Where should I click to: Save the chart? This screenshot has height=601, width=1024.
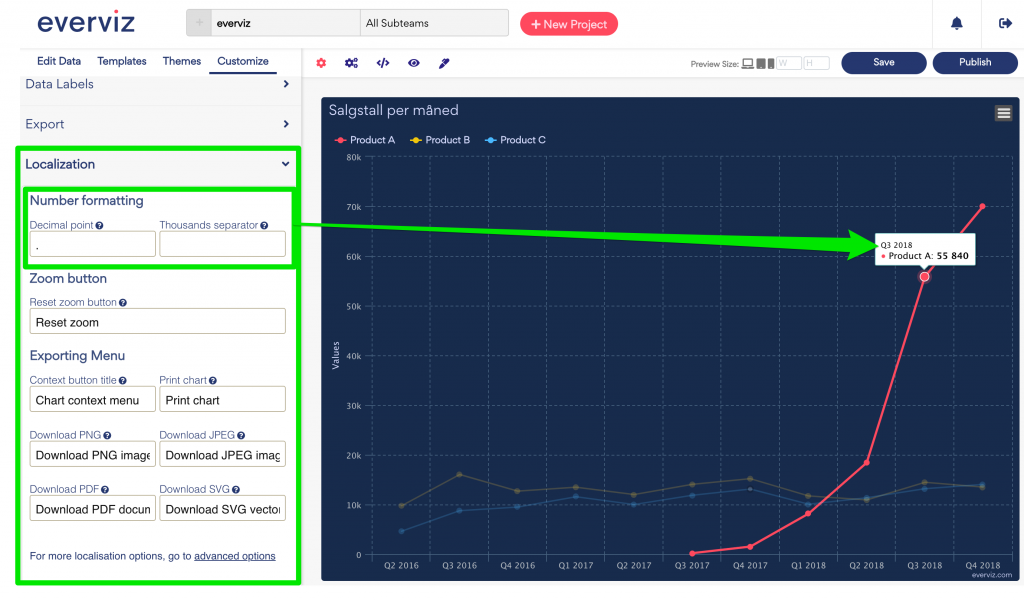pyautogui.click(x=884, y=63)
